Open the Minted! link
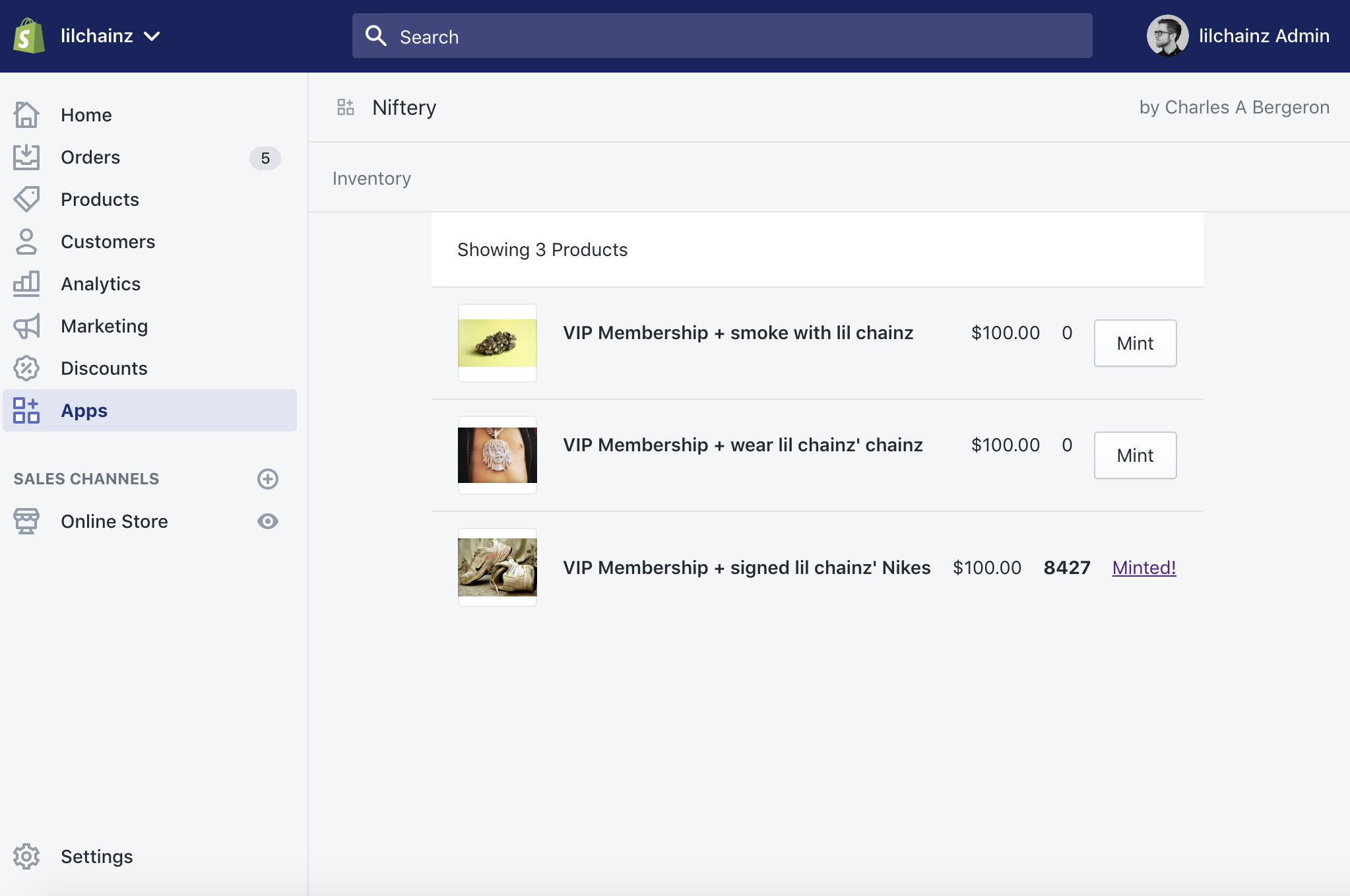Viewport: 1350px width, 896px height. point(1143,567)
